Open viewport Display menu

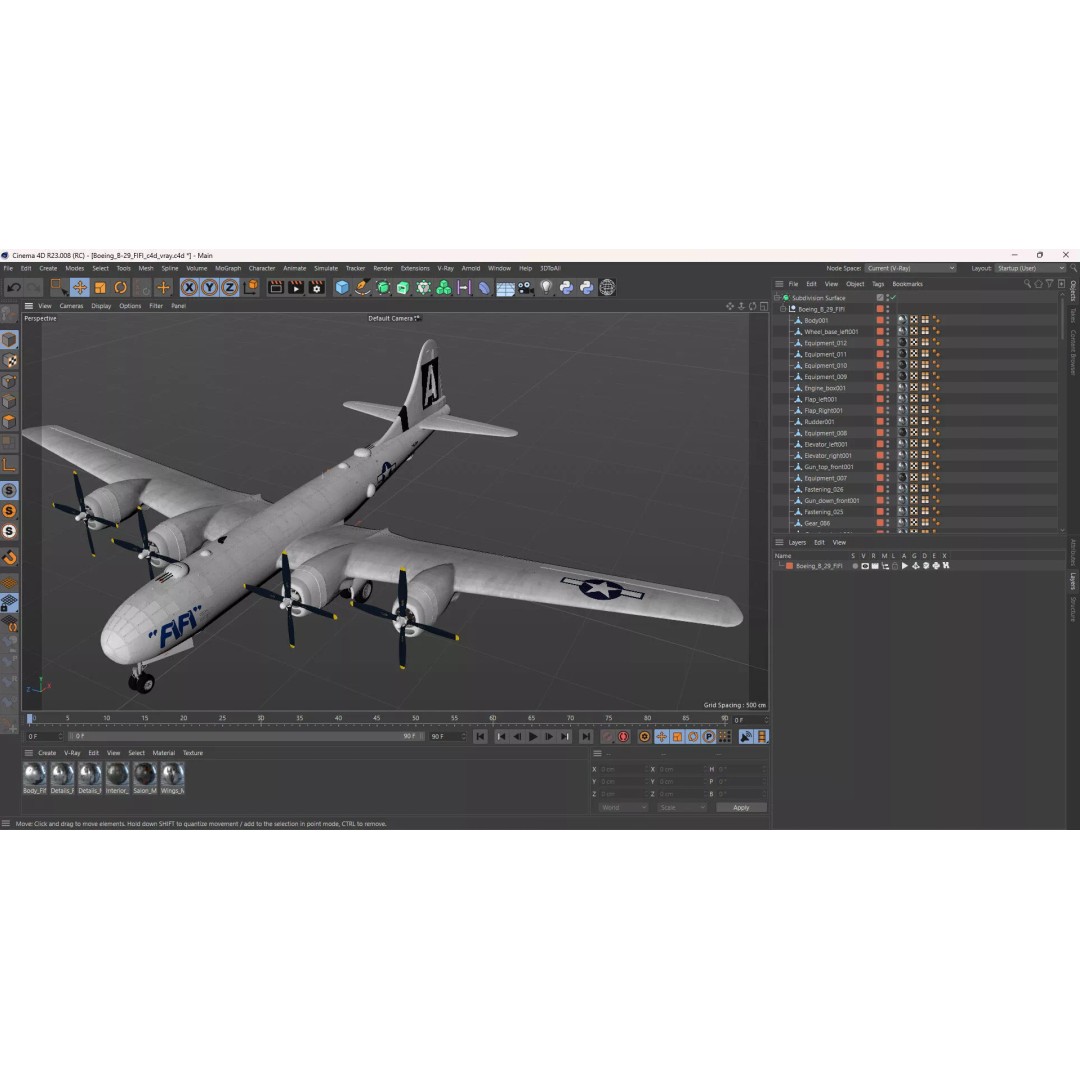(x=101, y=306)
